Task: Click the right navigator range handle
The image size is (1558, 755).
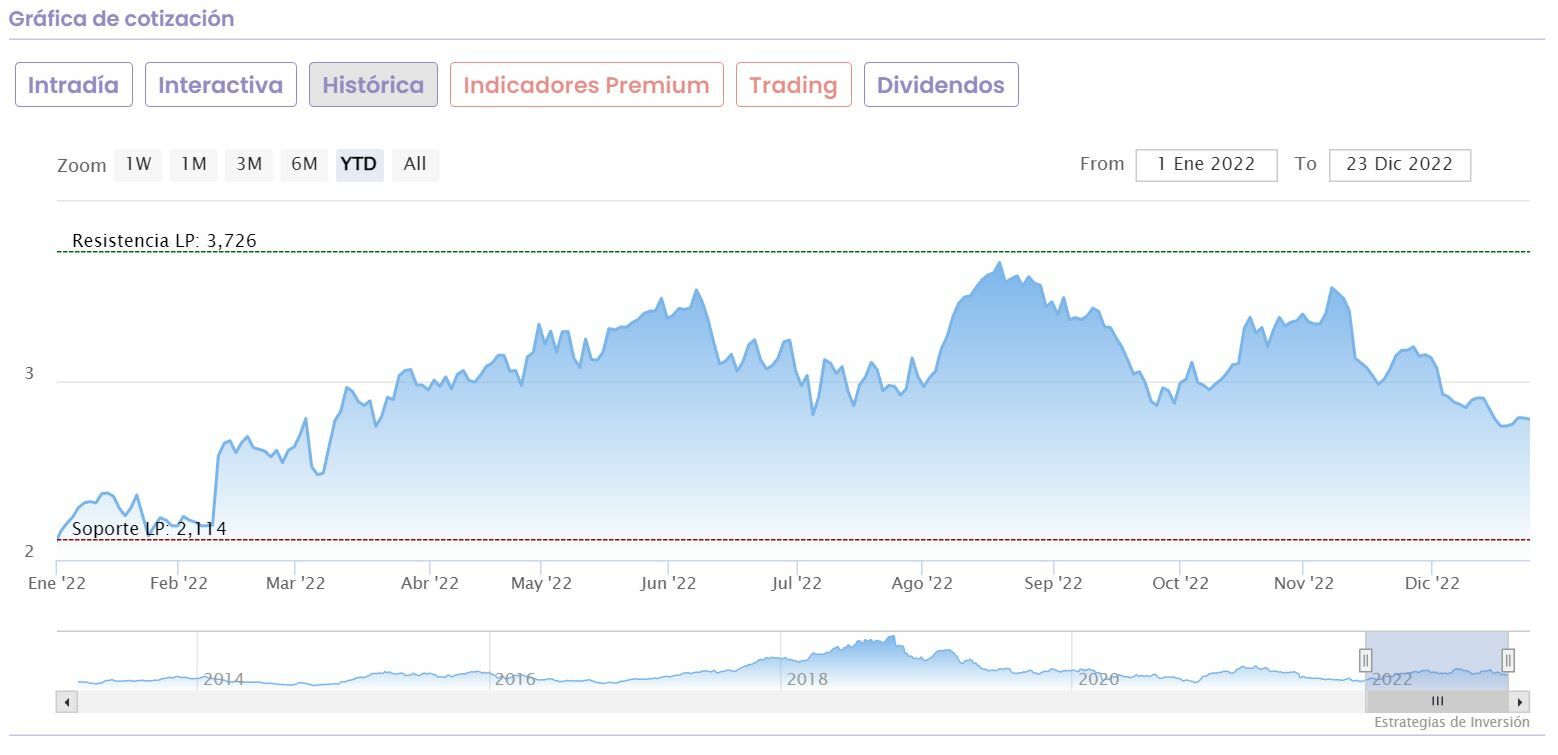Action: pyautogui.click(x=1508, y=660)
